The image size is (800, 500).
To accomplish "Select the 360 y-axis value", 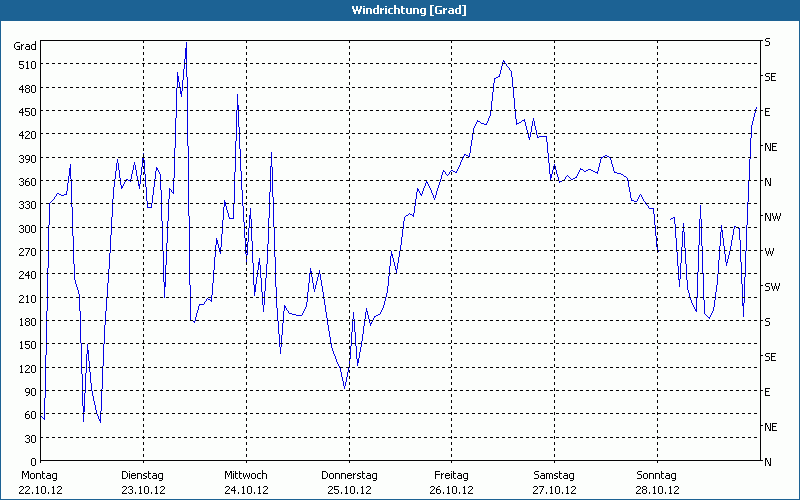I will [x=28, y=182].
